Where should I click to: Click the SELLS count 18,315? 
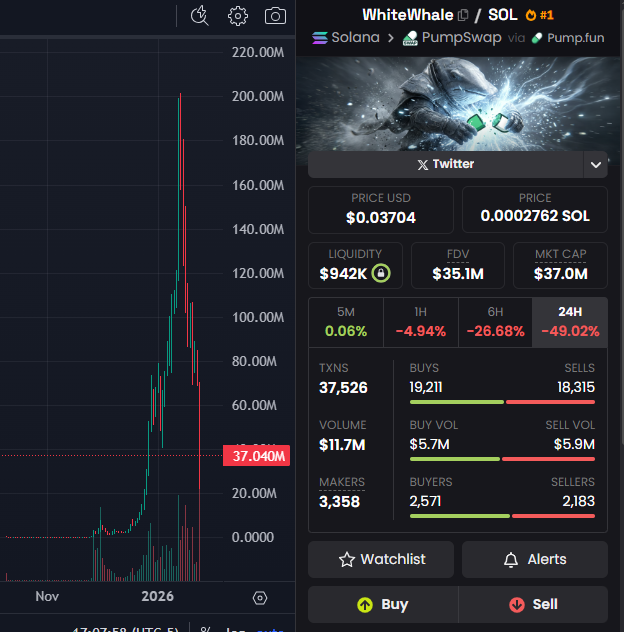(576, 387)
